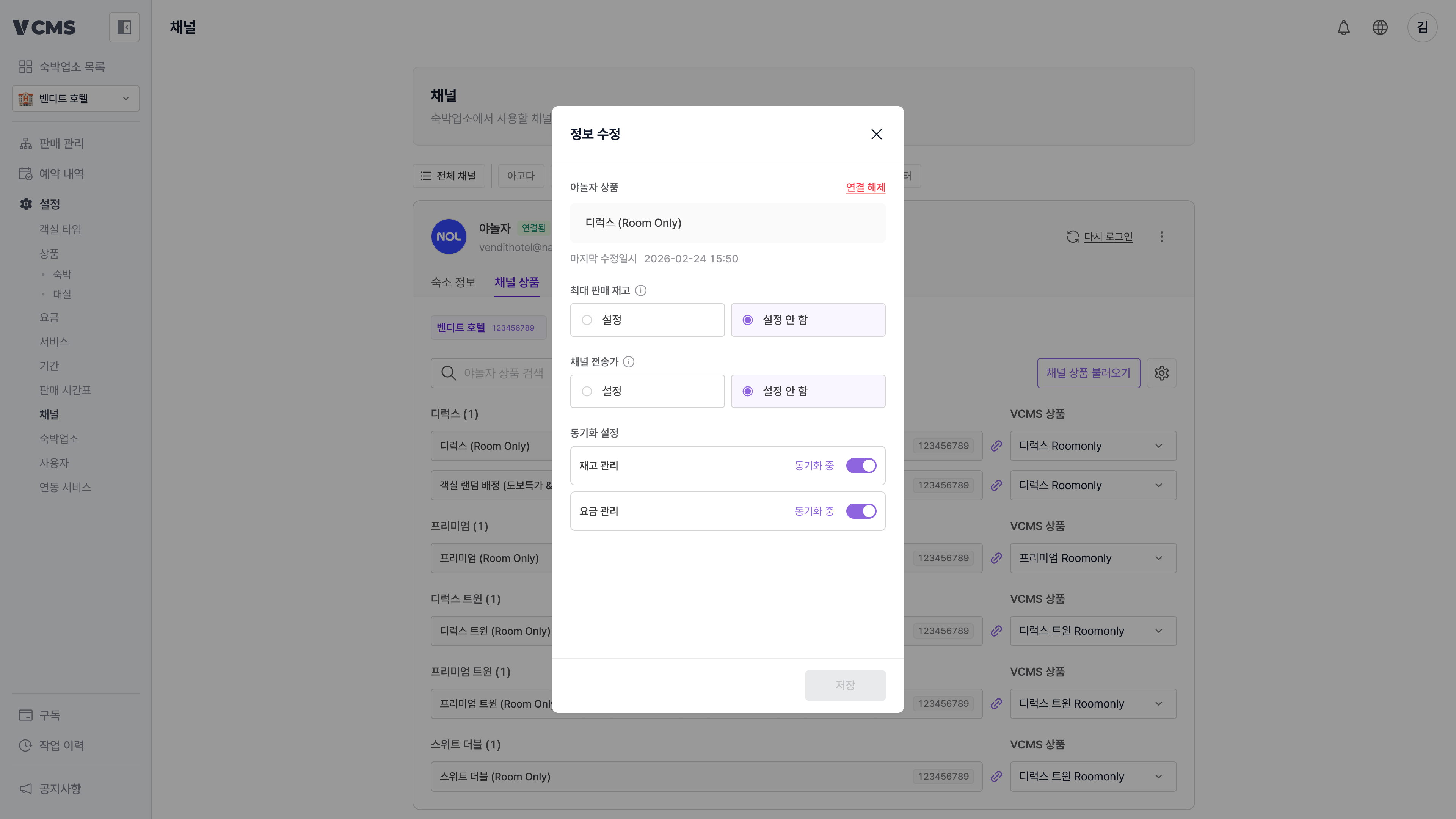Click the info icon next to 채널 전송가
The width and height of the screenshot is (1456, 819).
coord(628,362)
